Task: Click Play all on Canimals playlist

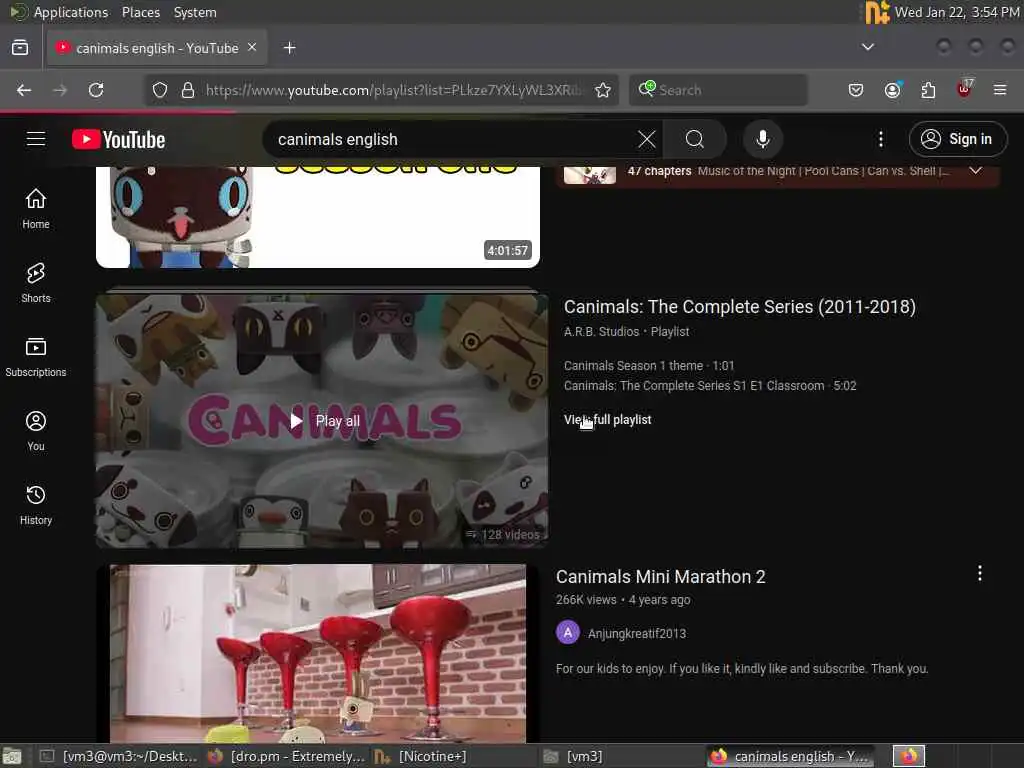Action: 325,421
